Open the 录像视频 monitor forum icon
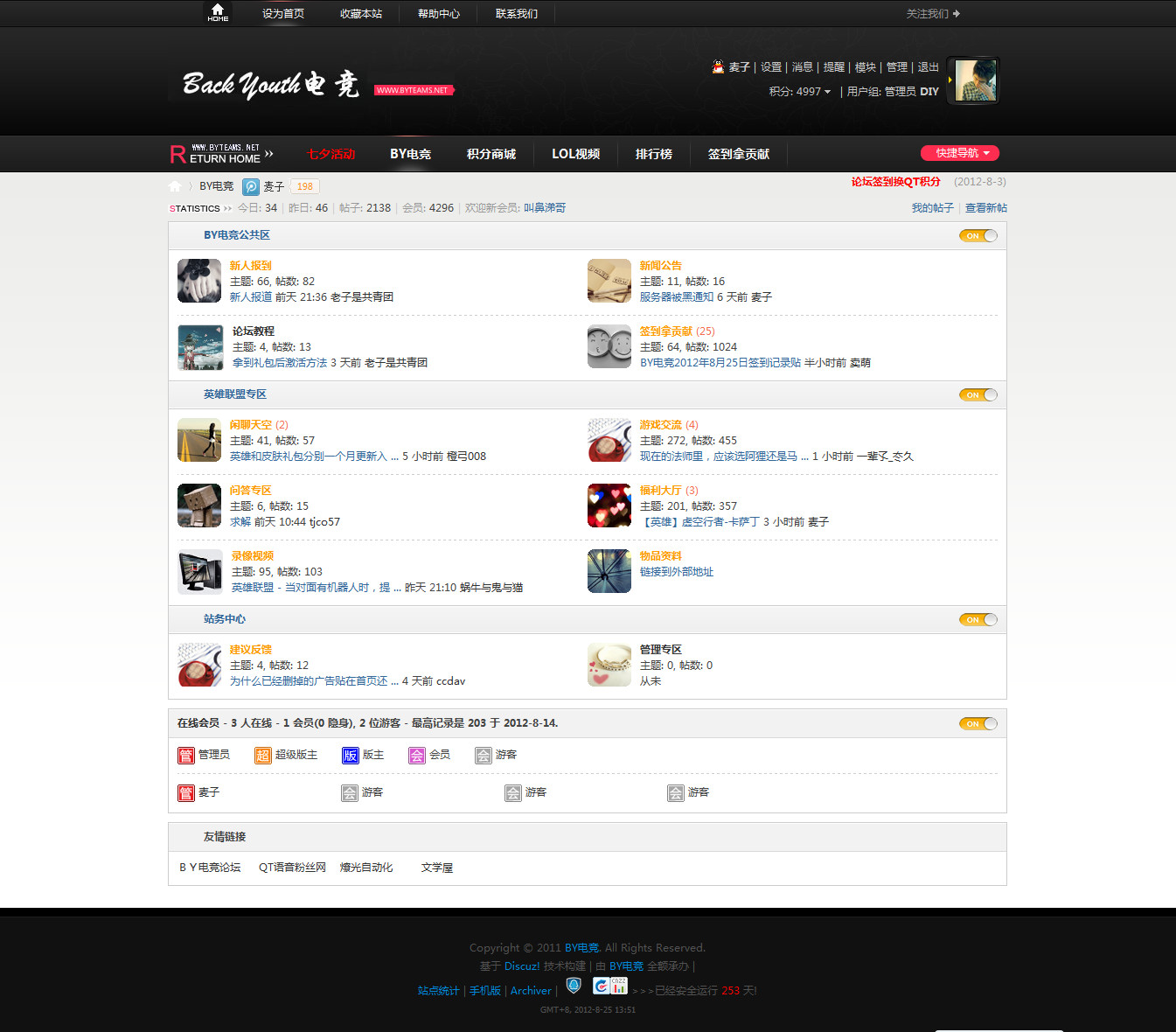This screenshot has width=1176, height=1032. tap(200, 572)
